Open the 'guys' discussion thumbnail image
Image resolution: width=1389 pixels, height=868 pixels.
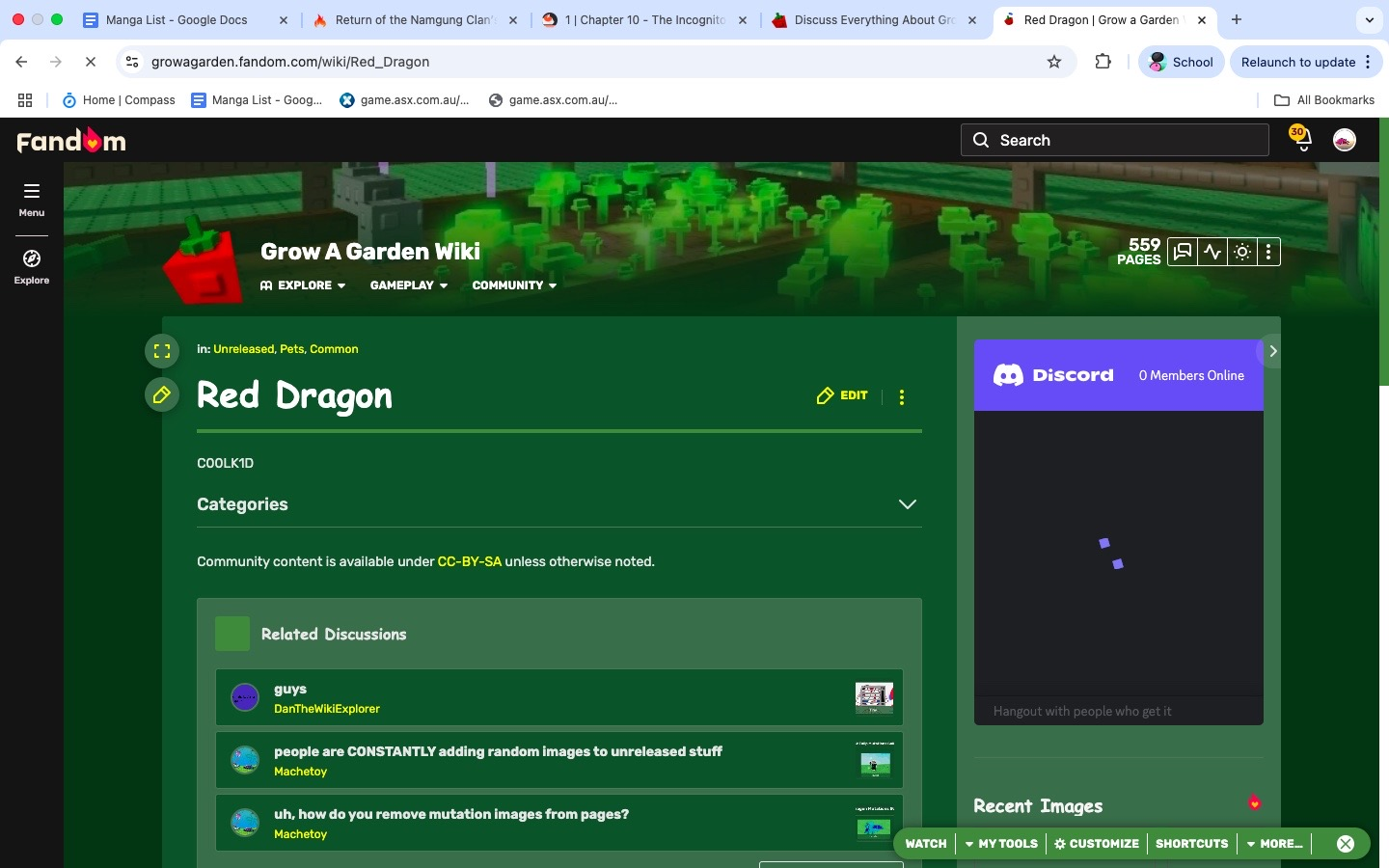874,697
